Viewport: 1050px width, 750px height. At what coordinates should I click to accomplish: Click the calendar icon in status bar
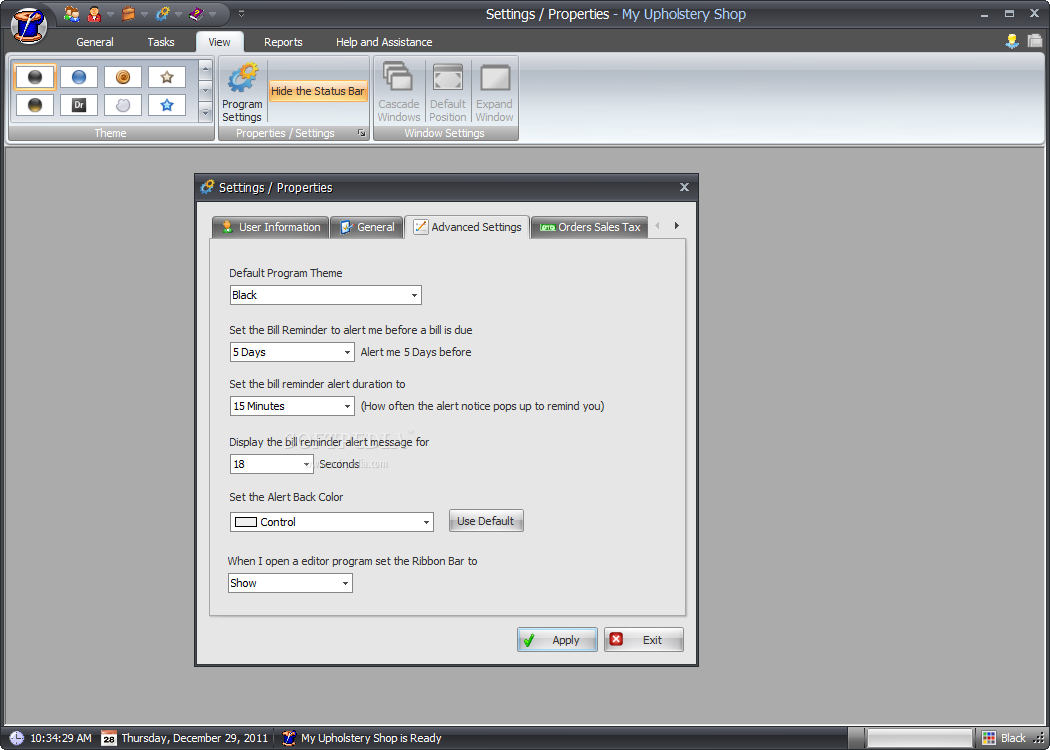(108, 738)
